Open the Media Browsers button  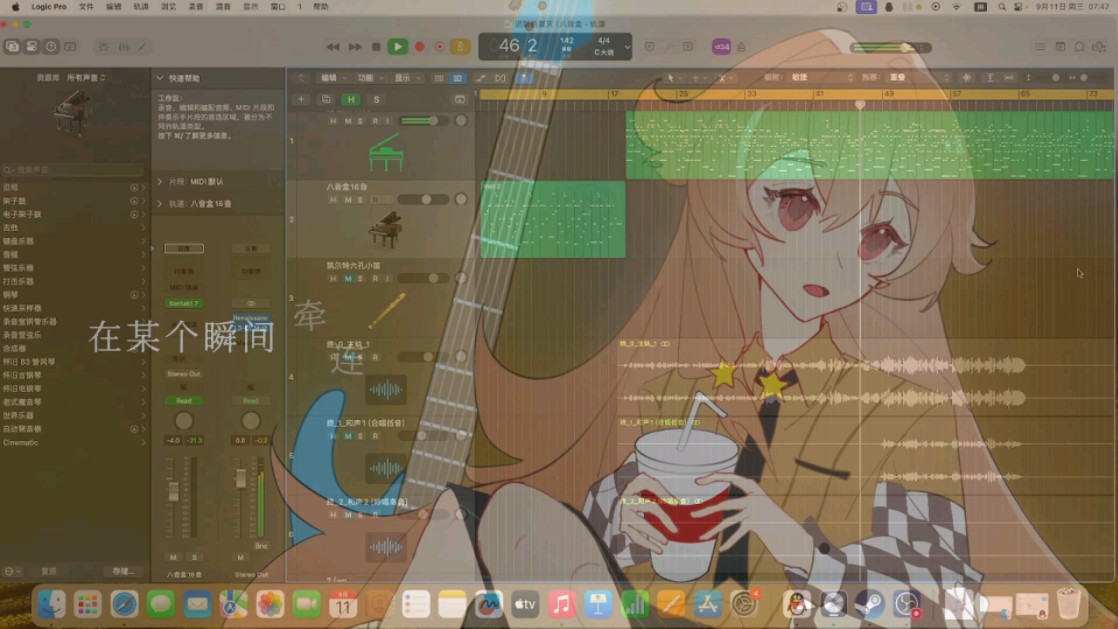pos(1099,47)
